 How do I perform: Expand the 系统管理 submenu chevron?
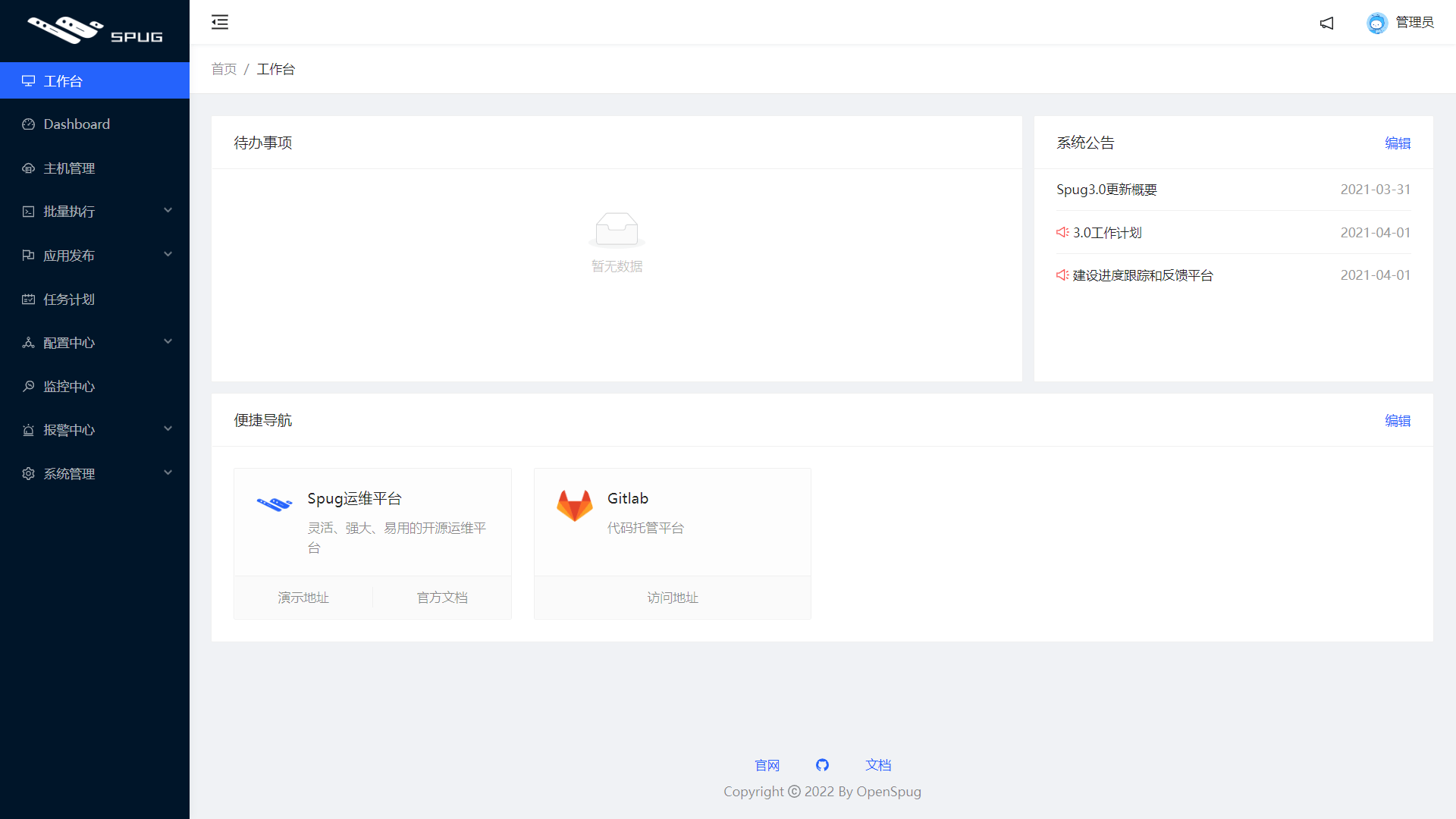[x=168, y=473]
